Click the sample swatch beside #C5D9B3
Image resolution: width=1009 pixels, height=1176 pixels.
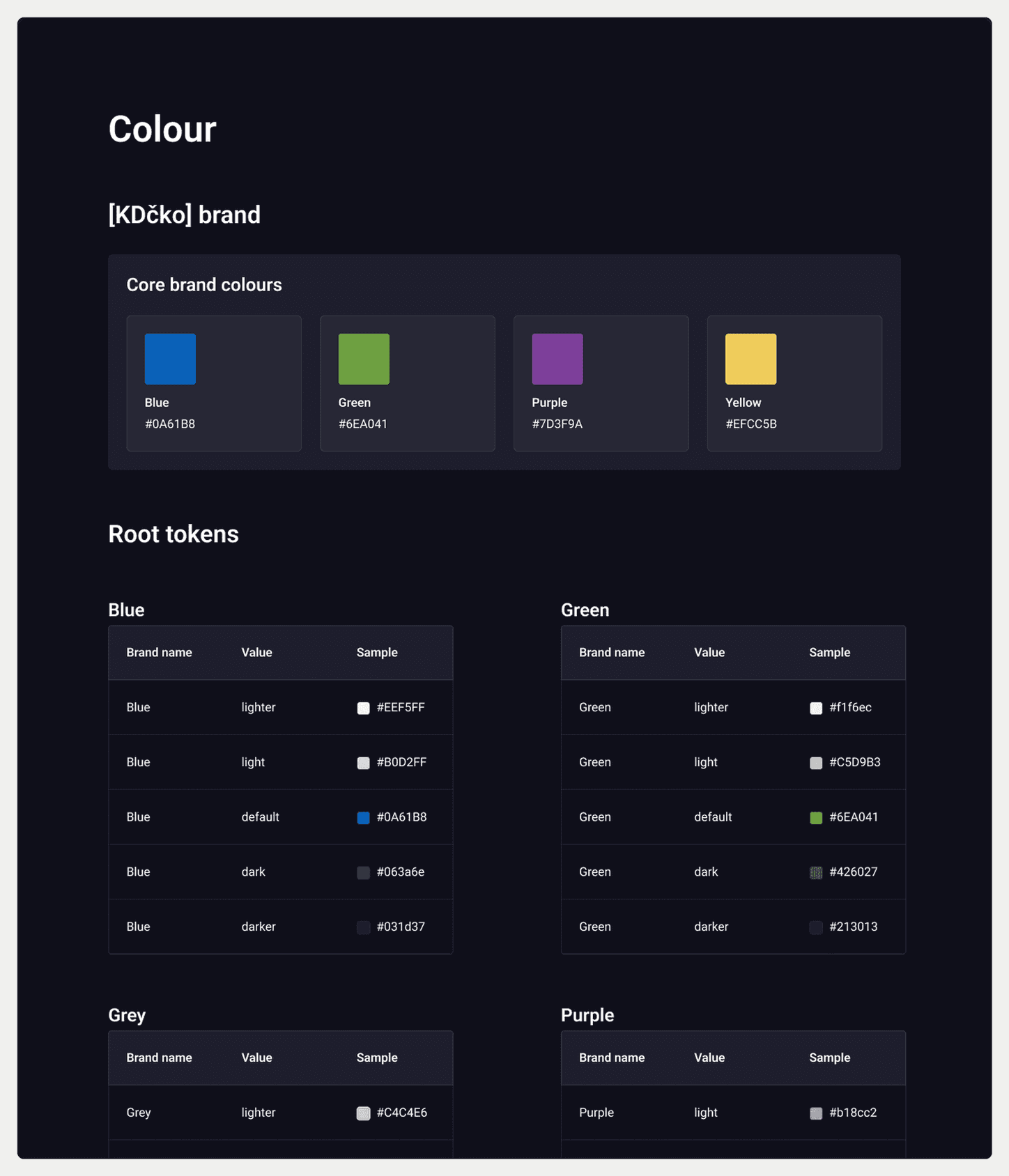tap(816, 763)
